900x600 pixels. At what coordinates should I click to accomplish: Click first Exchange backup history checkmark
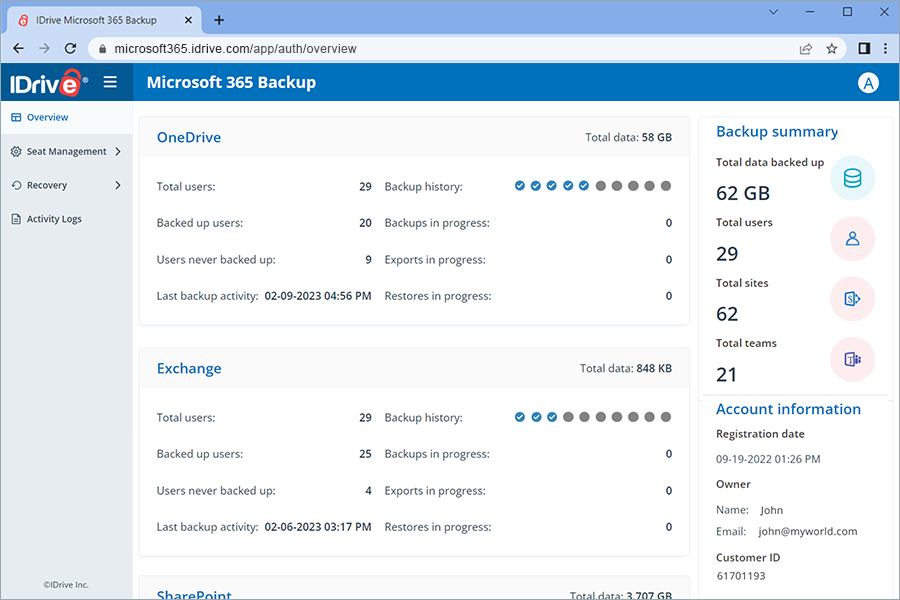click(519, 417)
